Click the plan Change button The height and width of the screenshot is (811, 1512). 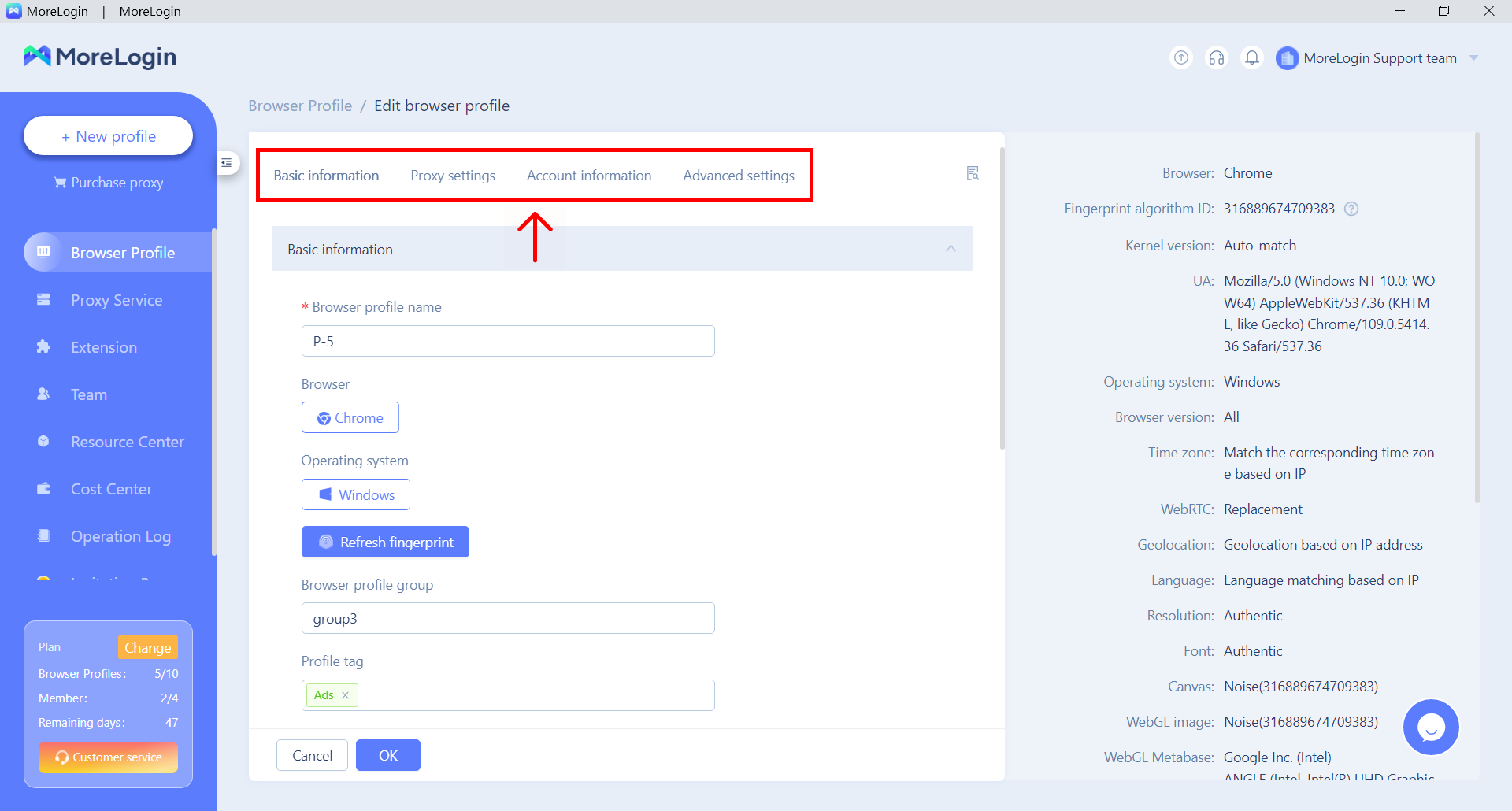coord(147,647)
